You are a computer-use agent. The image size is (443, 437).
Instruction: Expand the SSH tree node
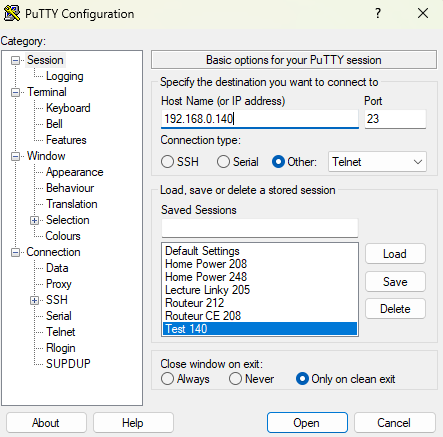click(x=34, y=300)
